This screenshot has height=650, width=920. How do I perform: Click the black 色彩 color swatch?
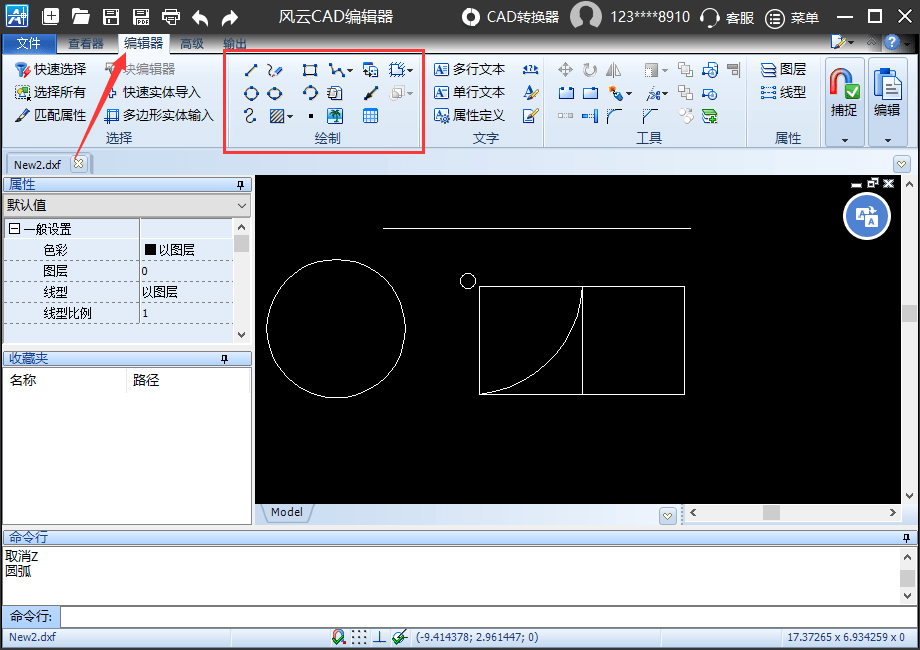coord(150,249)
